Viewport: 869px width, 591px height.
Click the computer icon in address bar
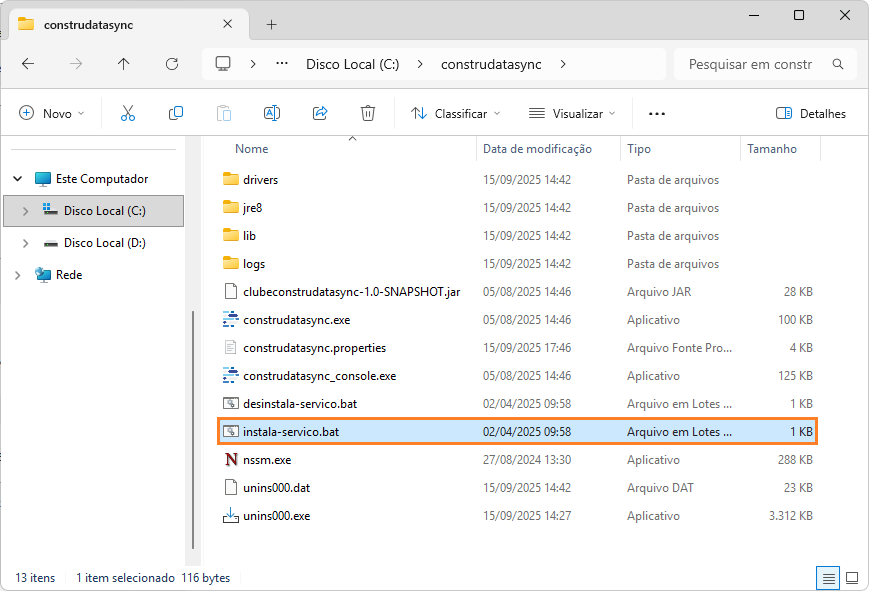(x=223, y=64)
